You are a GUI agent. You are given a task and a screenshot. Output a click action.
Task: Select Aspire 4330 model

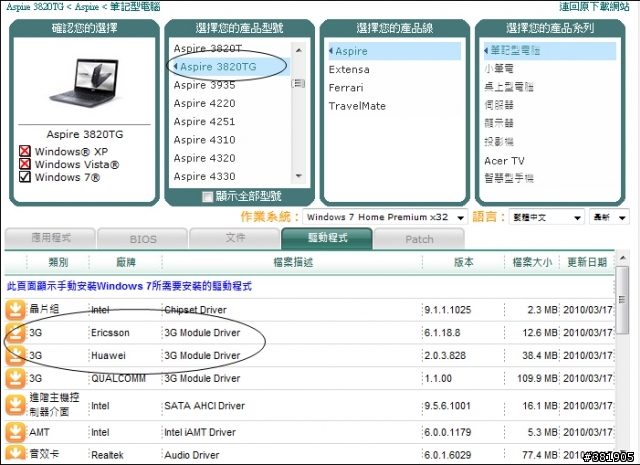point(204,176)
